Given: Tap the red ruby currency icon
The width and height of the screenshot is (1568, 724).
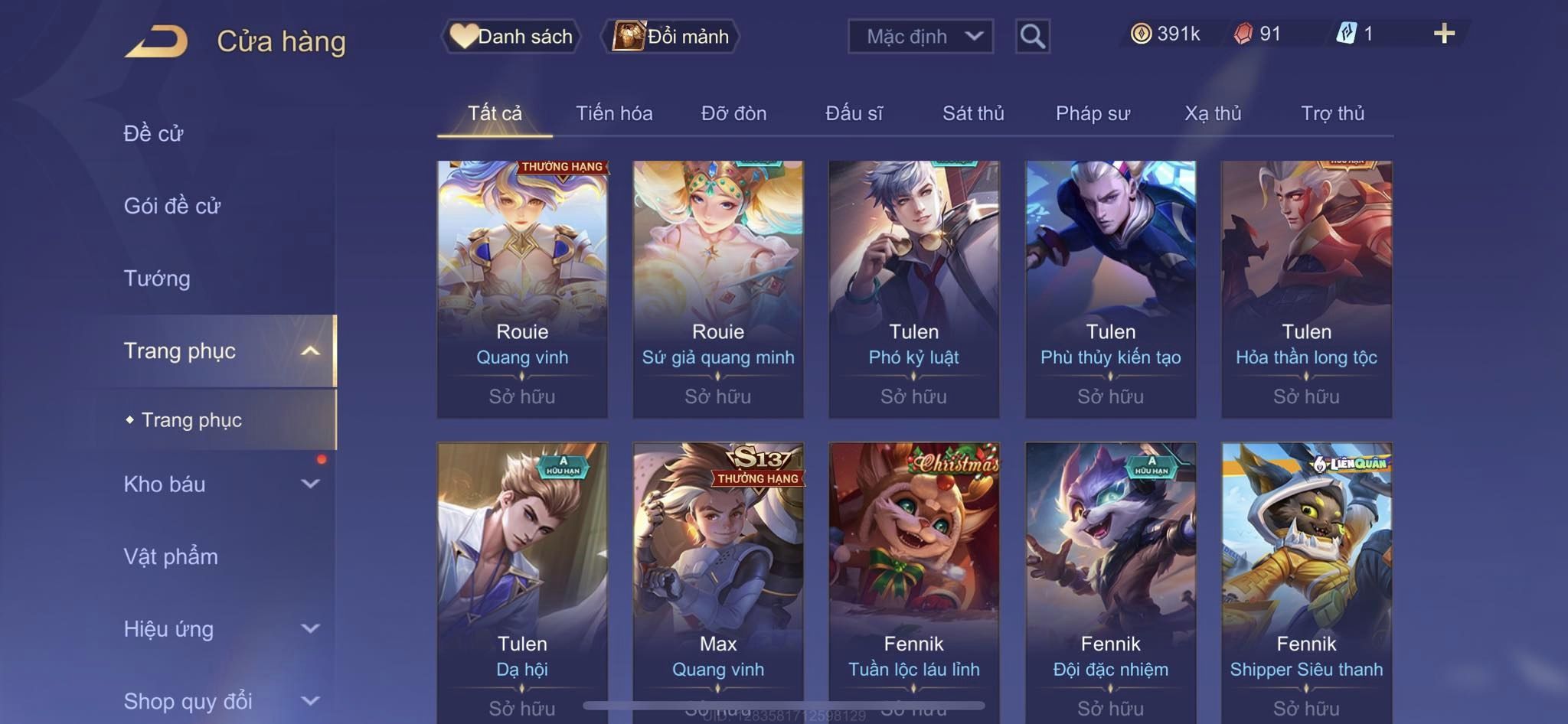Looking at the screenshot, I should tap(1243, 34).
